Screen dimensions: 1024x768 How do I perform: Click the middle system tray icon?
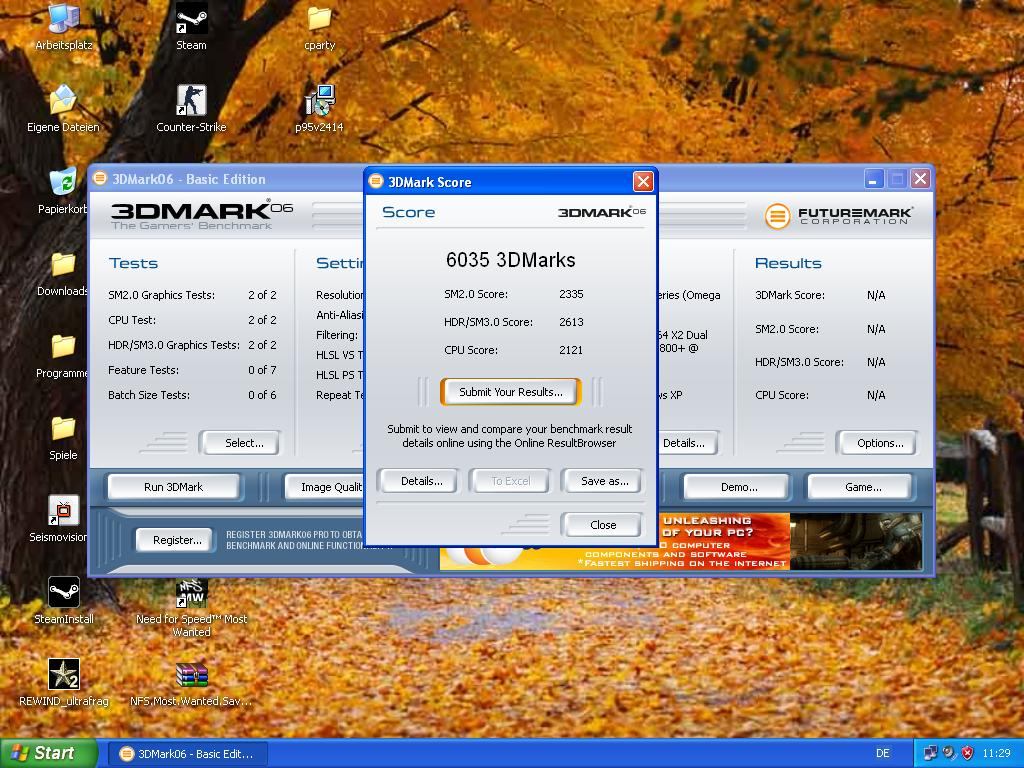point(949,753)
